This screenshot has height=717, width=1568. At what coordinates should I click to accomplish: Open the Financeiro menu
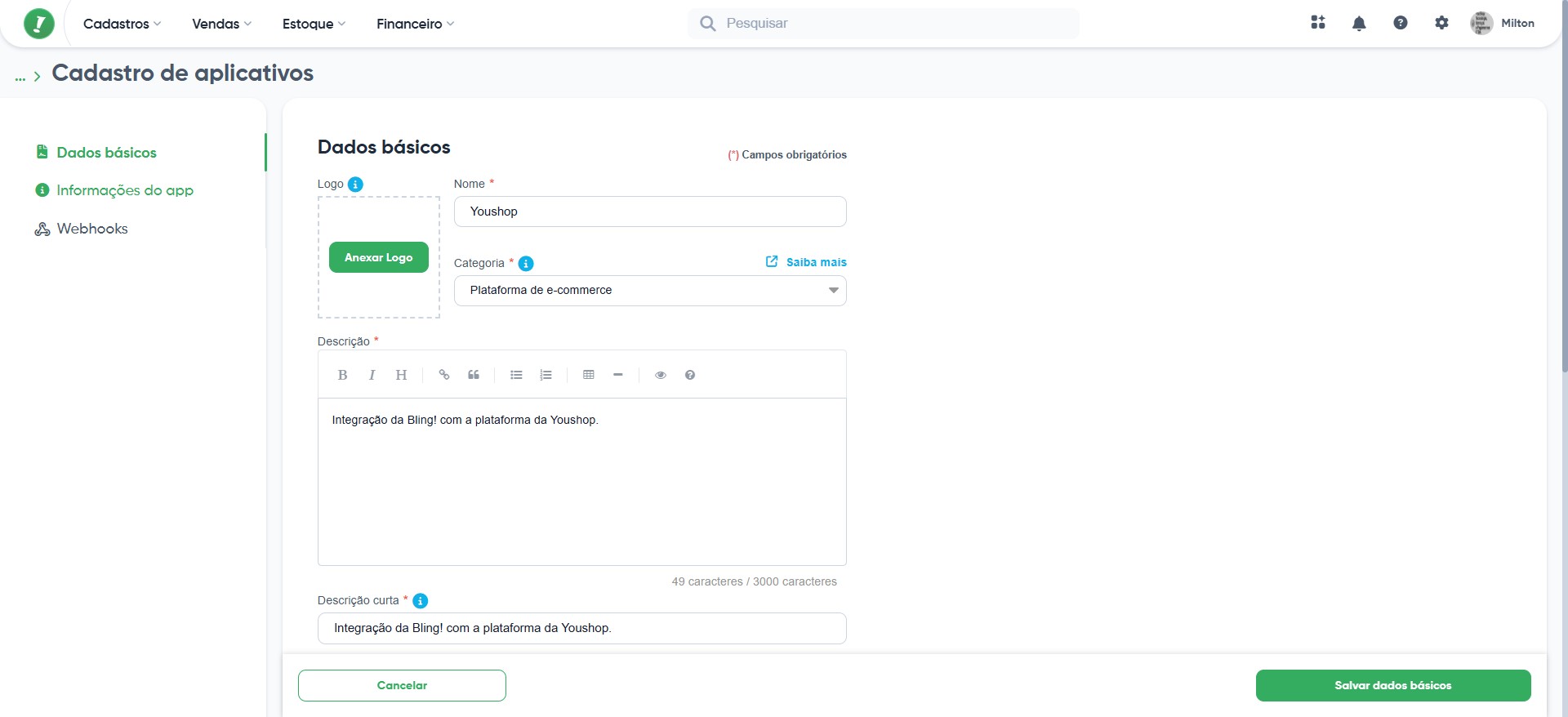tap(416, 24)
